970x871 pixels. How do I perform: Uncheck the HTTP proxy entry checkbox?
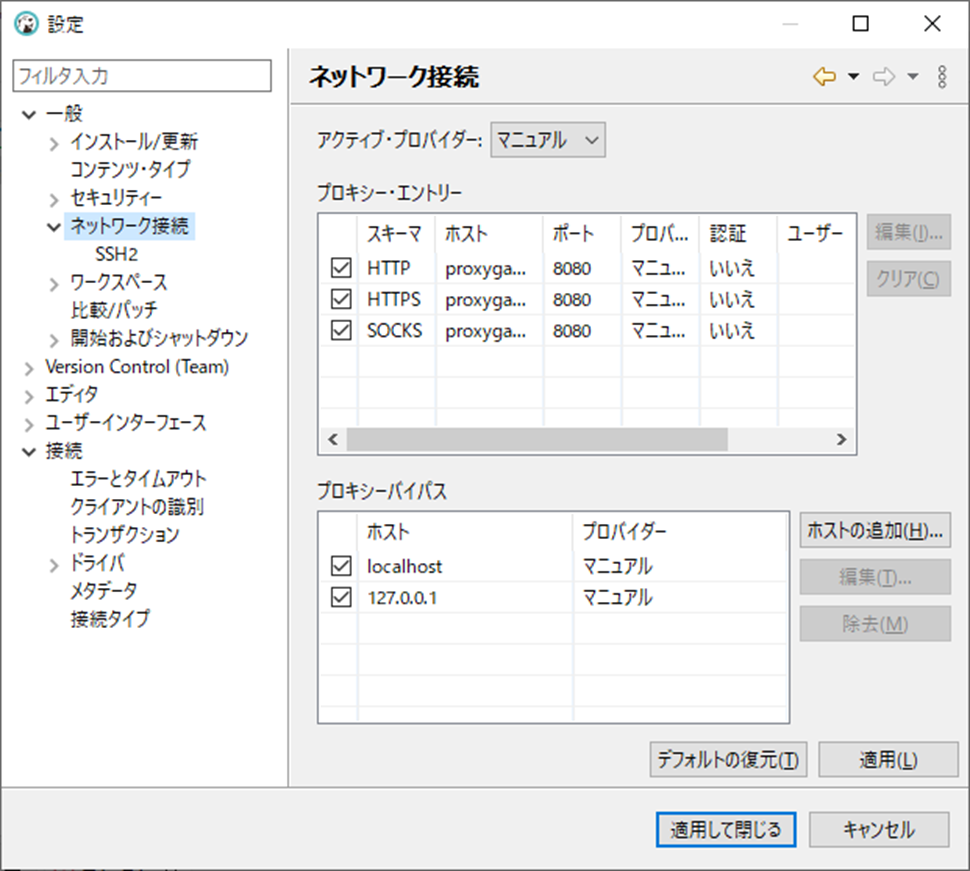tap(341, 268)
